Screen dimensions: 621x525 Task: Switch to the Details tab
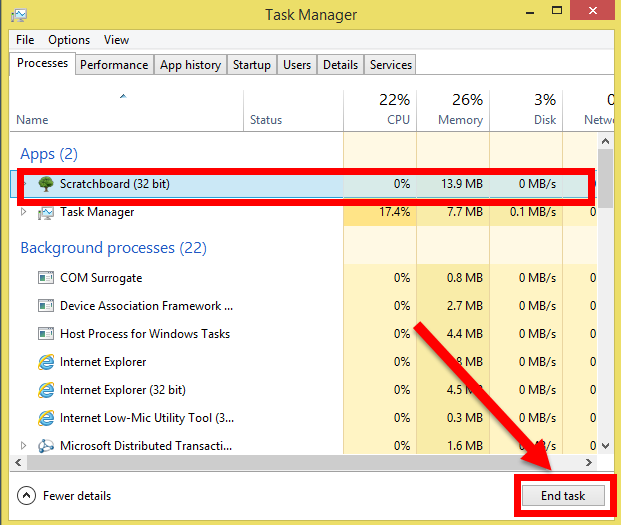tap(341, 65)
